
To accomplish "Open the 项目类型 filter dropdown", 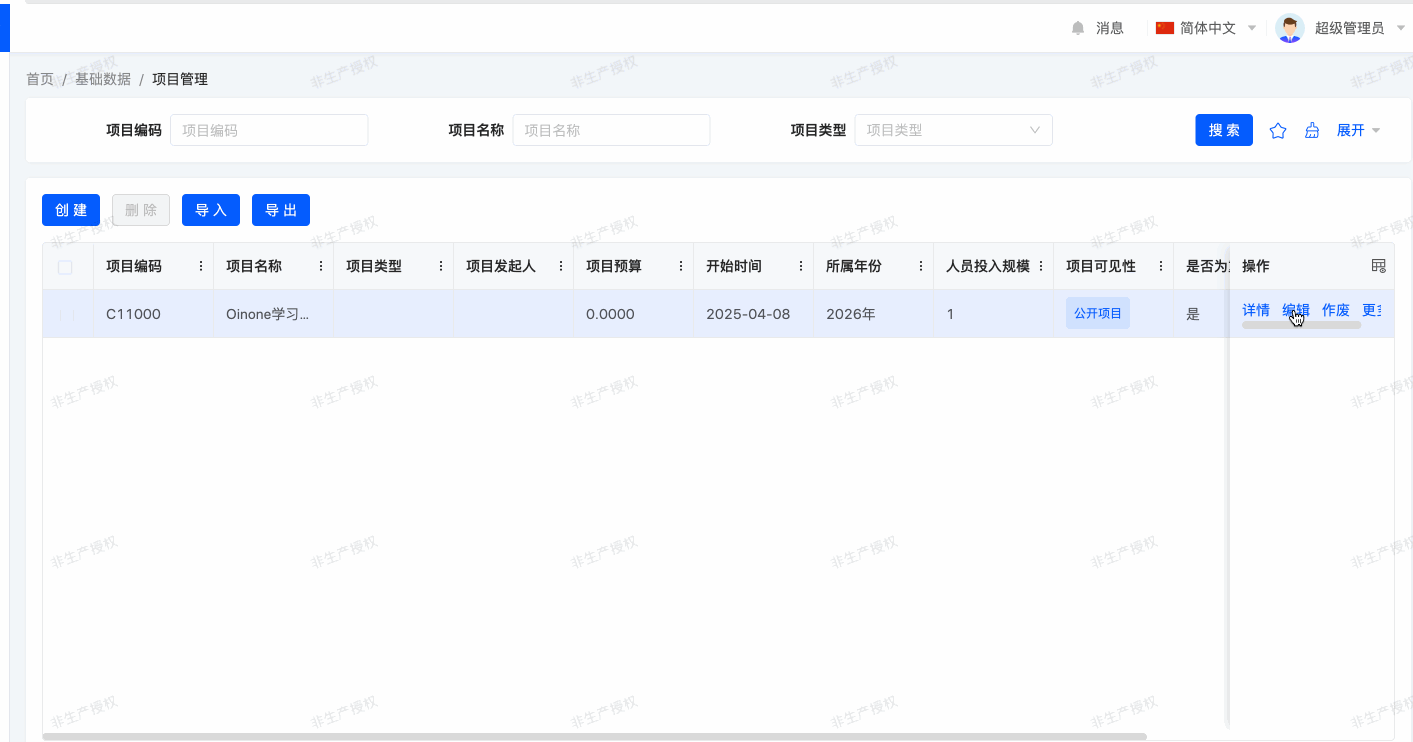I will point(952,130).
